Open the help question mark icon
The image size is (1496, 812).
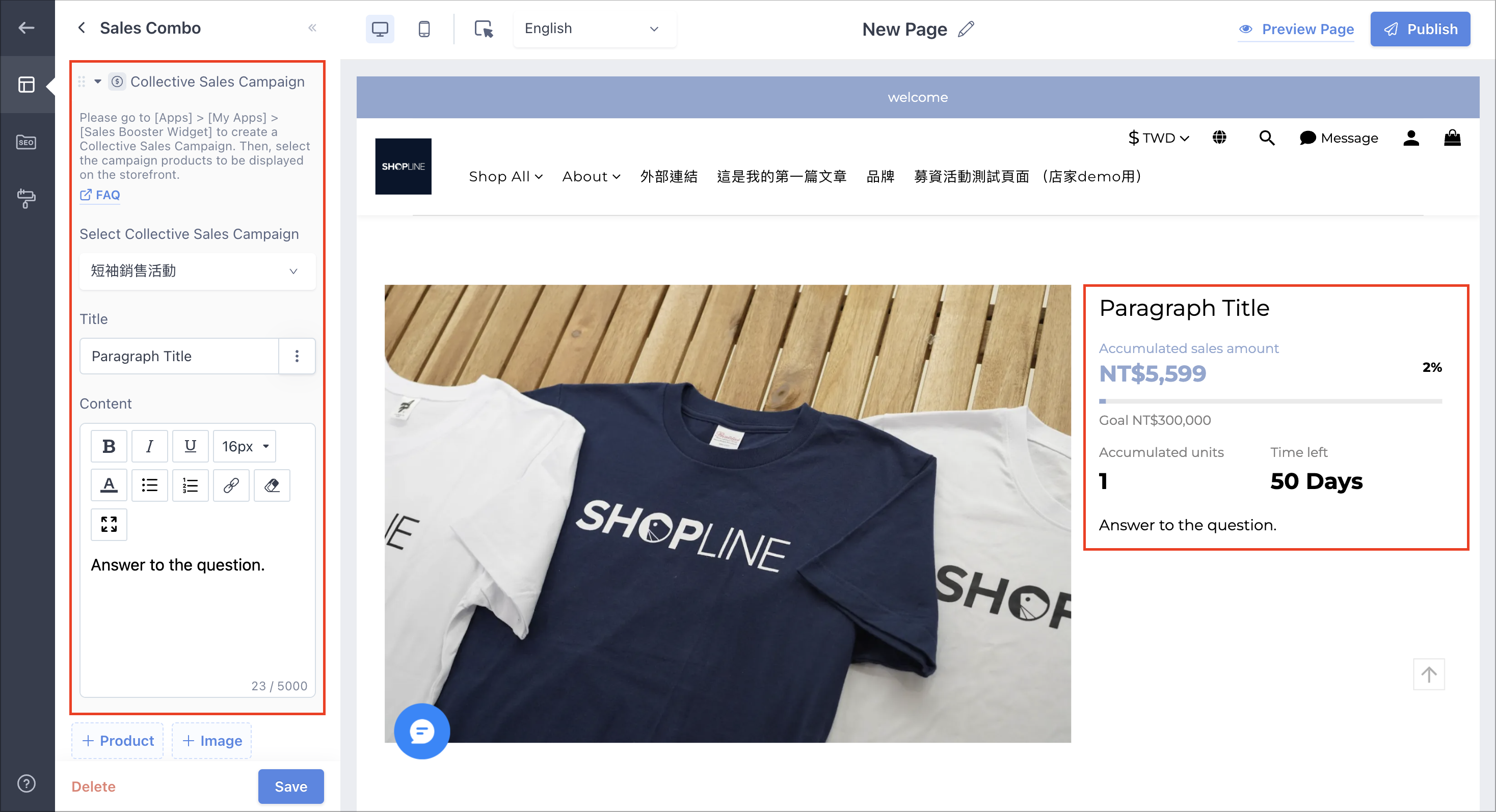(x=26, y=783)
